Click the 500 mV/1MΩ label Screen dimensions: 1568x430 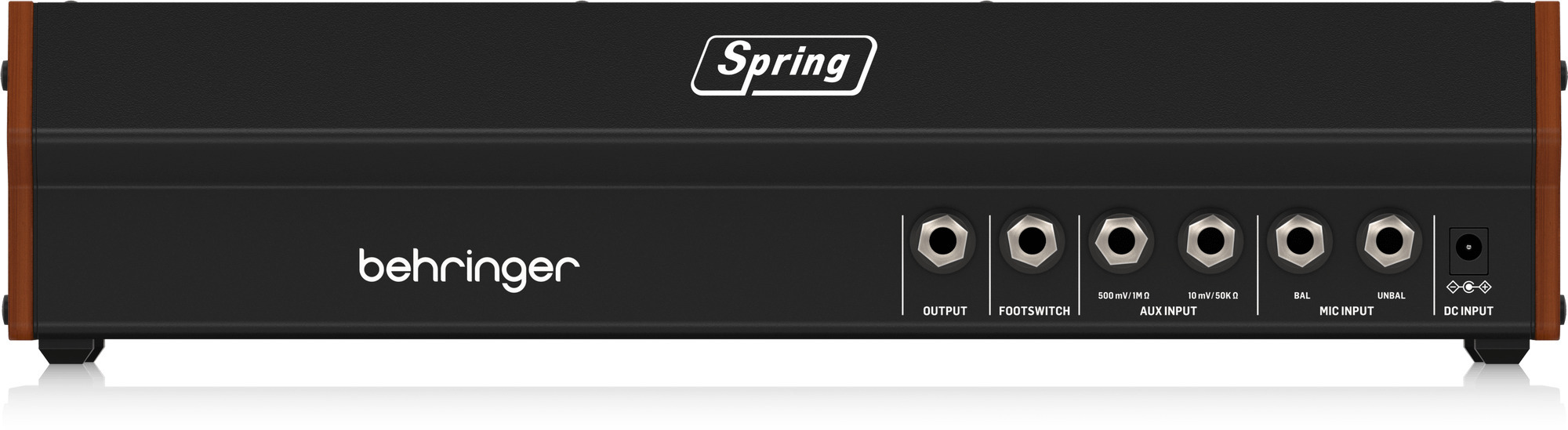point(1123,295)
